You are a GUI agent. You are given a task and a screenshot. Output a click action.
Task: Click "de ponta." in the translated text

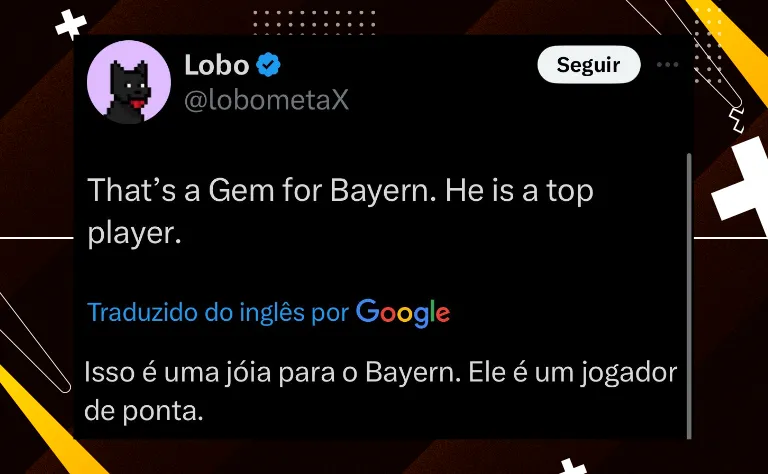click(x=144, y=410)
